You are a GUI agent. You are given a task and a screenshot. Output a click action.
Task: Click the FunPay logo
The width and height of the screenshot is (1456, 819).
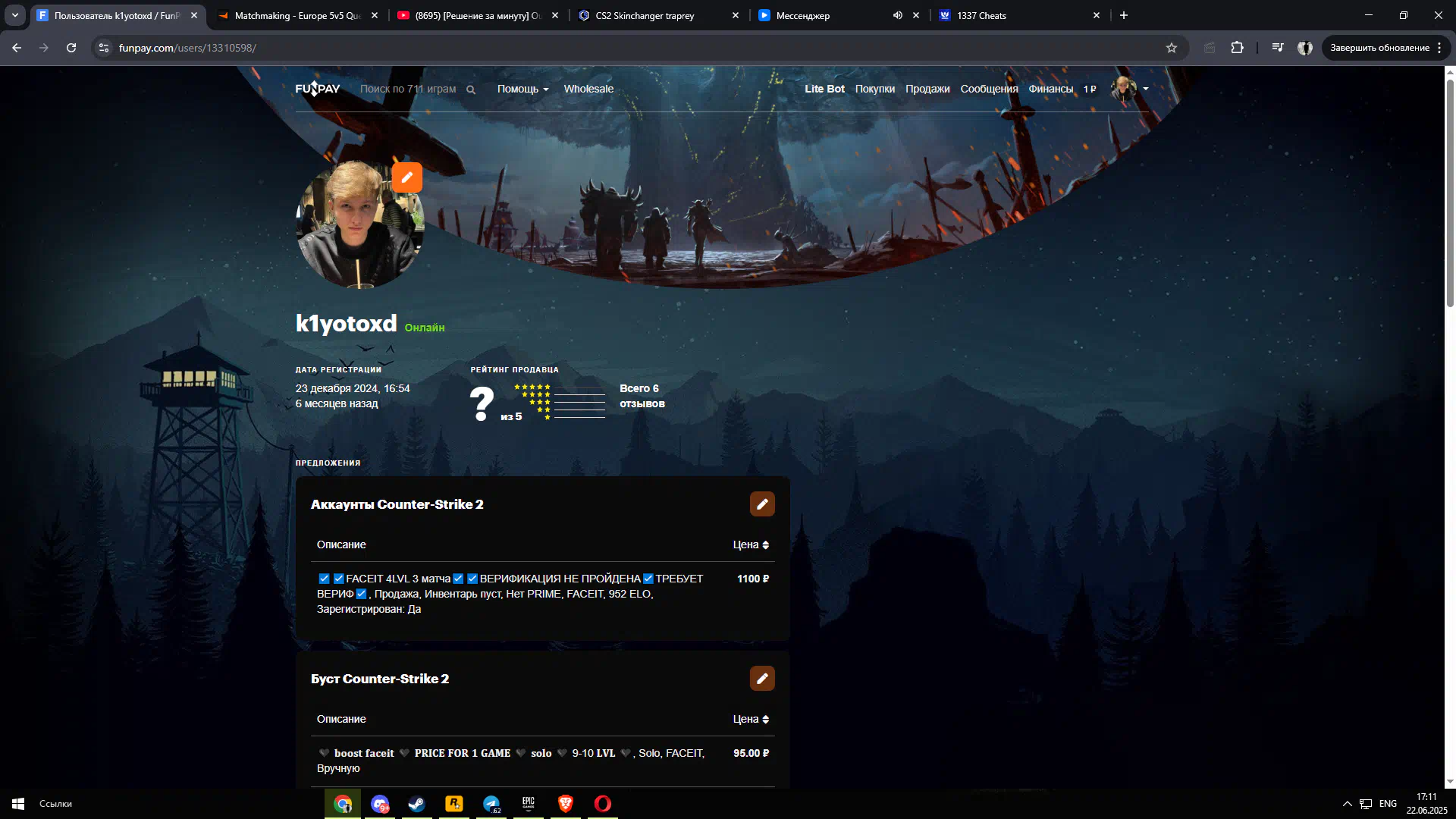[317, 89]
